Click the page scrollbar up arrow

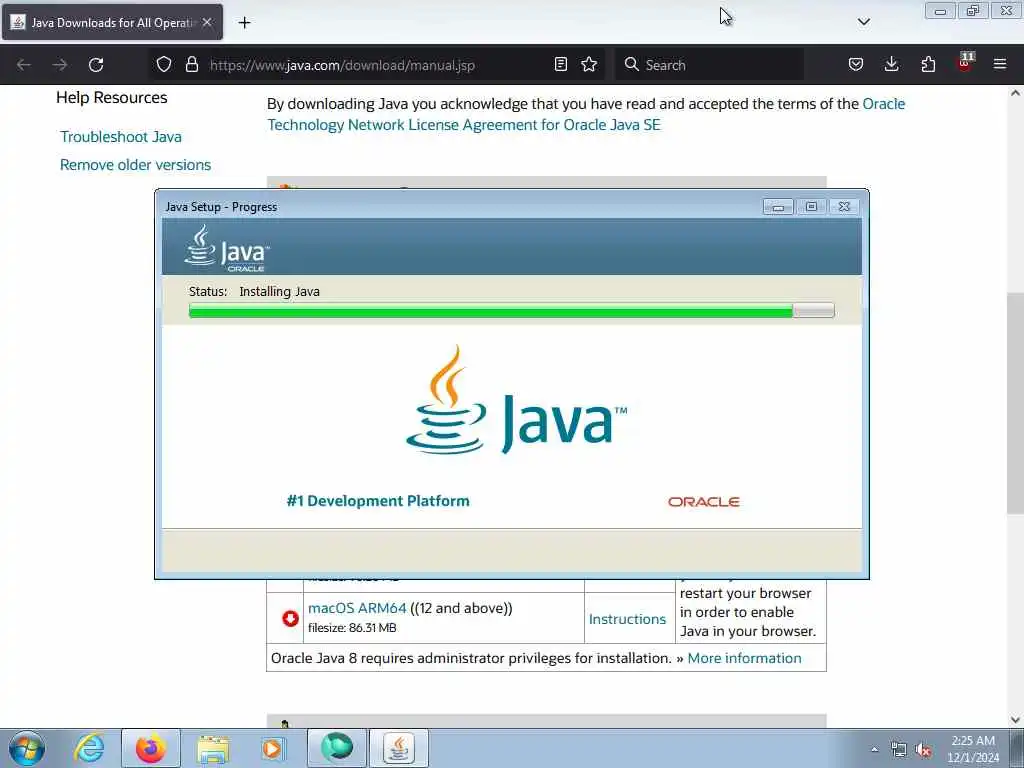tap(1015, 93)
